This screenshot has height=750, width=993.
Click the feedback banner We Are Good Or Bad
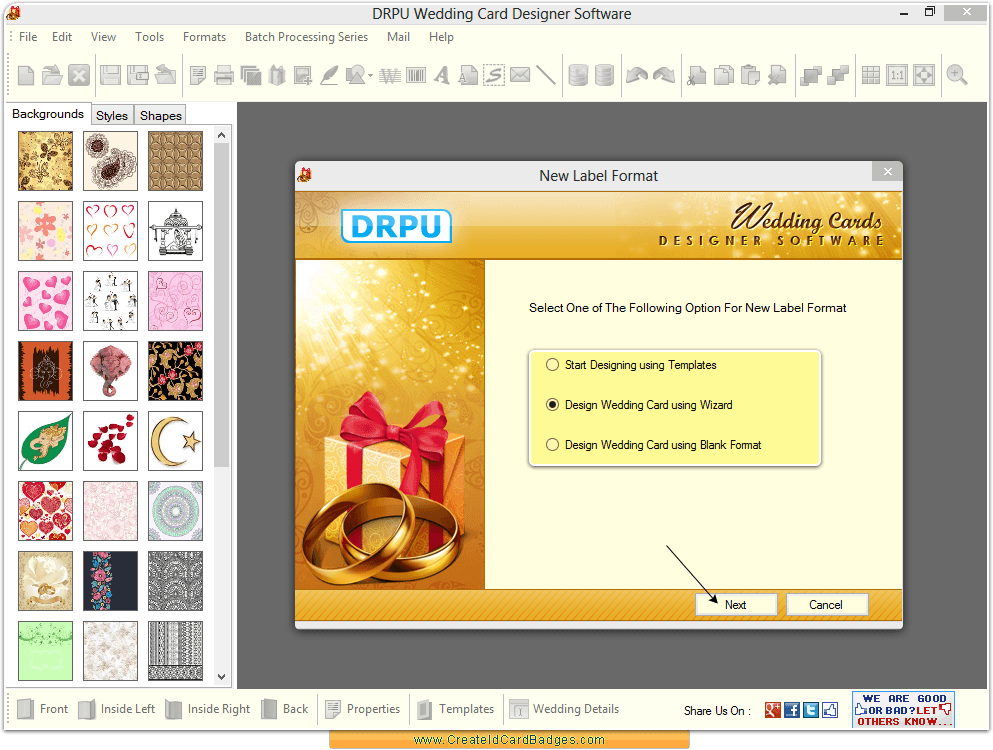pyautogui.click(x=903, y=709)
